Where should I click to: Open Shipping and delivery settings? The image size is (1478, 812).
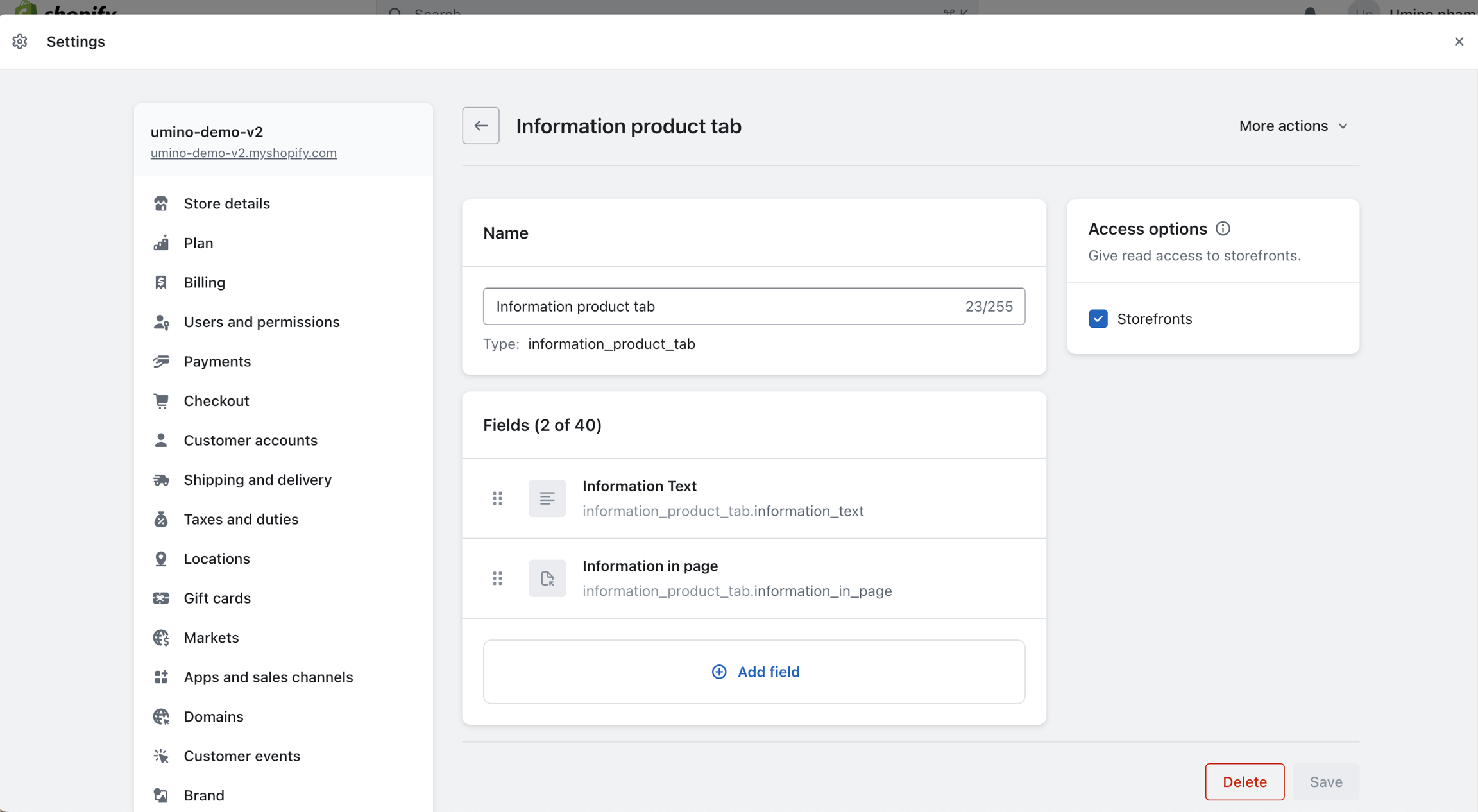tap(257, 480)
